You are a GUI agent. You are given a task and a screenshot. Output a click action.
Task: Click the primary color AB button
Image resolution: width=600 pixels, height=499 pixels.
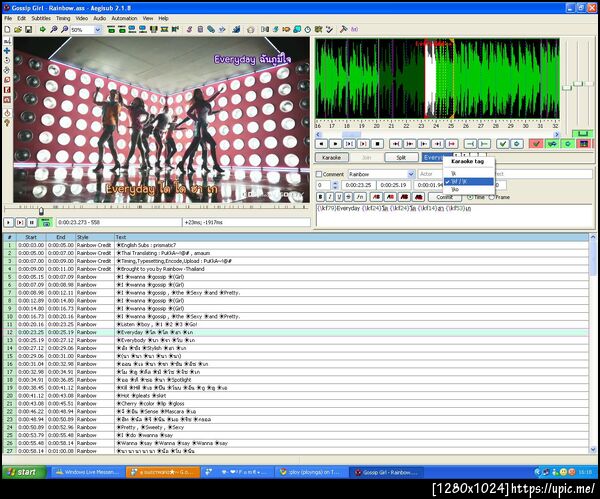376,197
